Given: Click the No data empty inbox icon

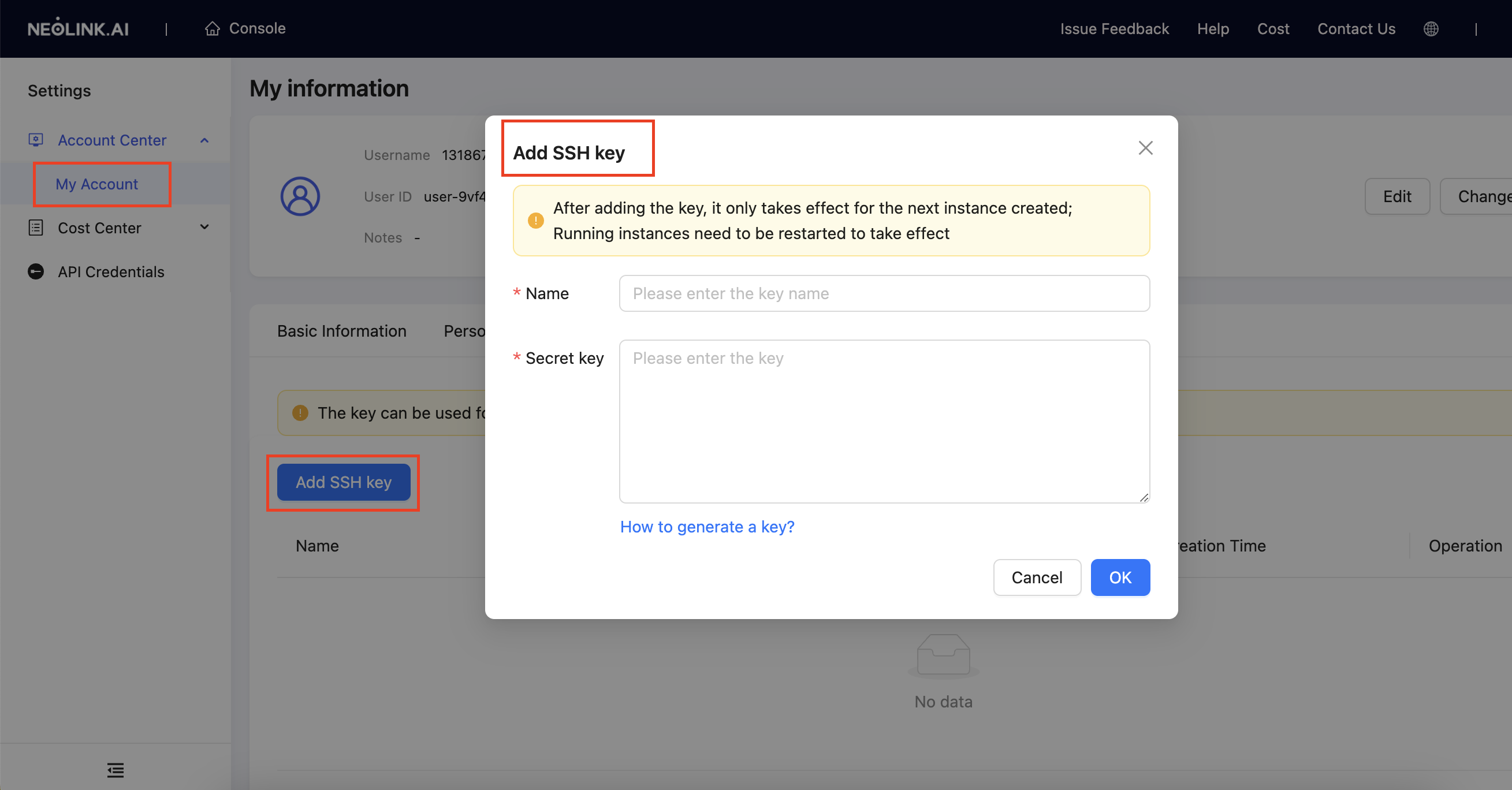Looking at the screenshot, I should (x=943, y=655).
